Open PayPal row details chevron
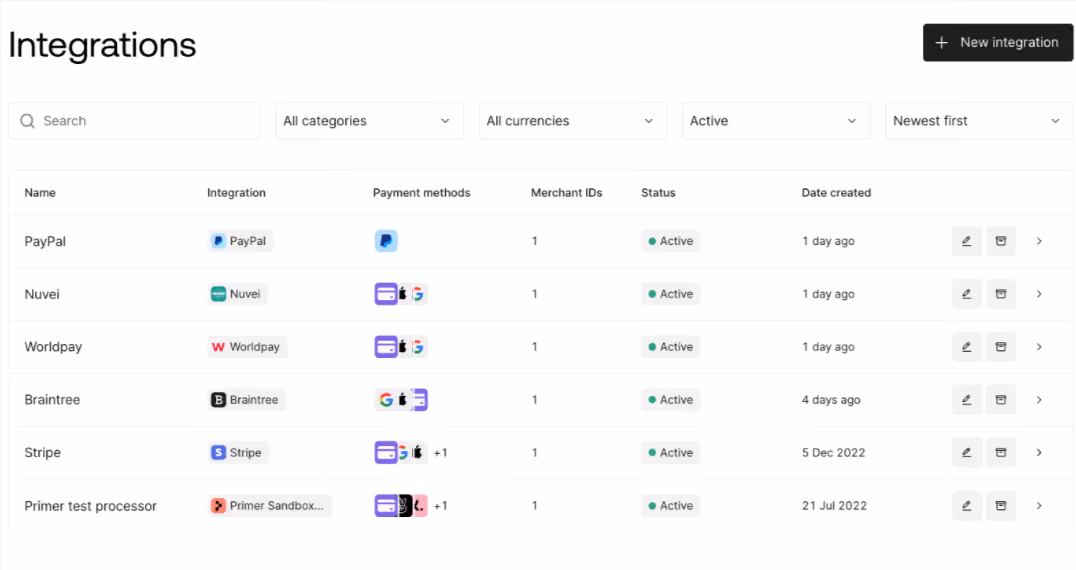 (1039, 241)
